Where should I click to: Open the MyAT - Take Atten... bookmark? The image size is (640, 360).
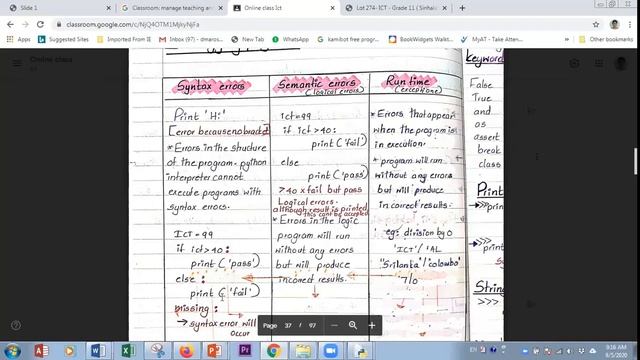[492, 39]
